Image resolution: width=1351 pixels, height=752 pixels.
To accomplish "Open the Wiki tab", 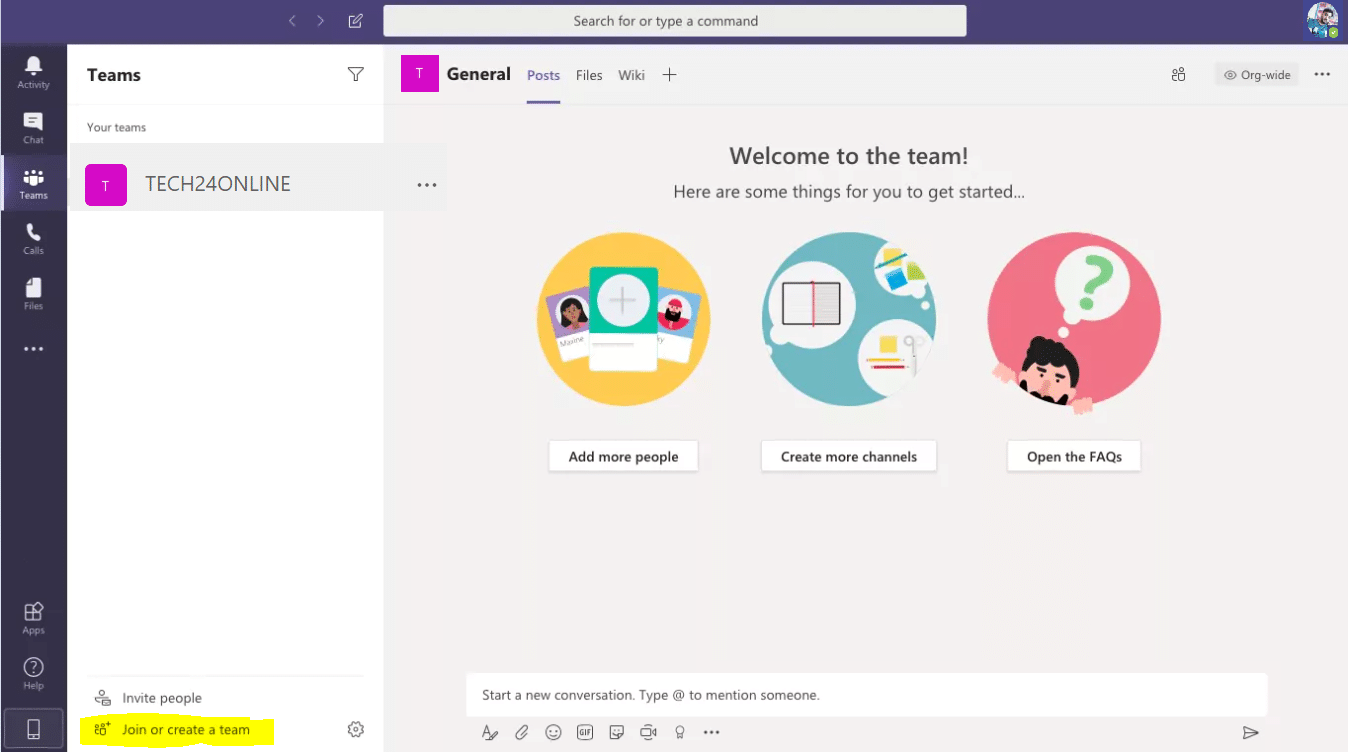I will coord(631,75).
